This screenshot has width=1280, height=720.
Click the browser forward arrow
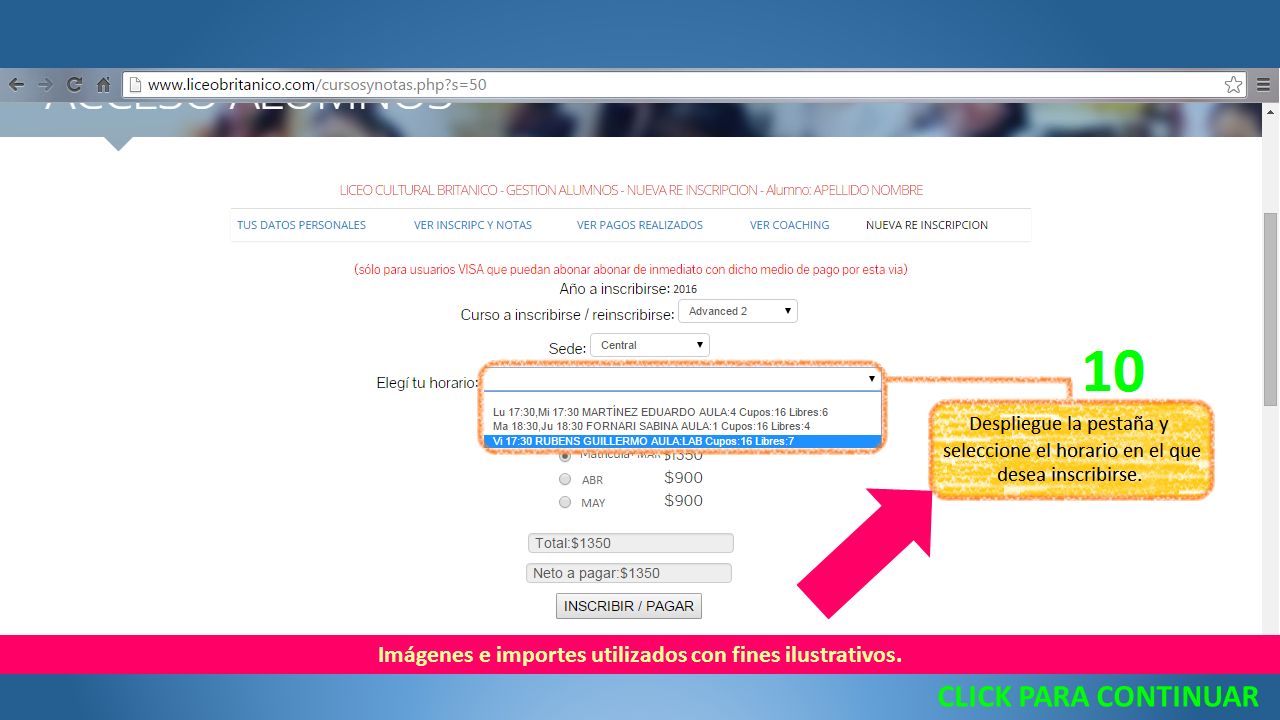45,85
